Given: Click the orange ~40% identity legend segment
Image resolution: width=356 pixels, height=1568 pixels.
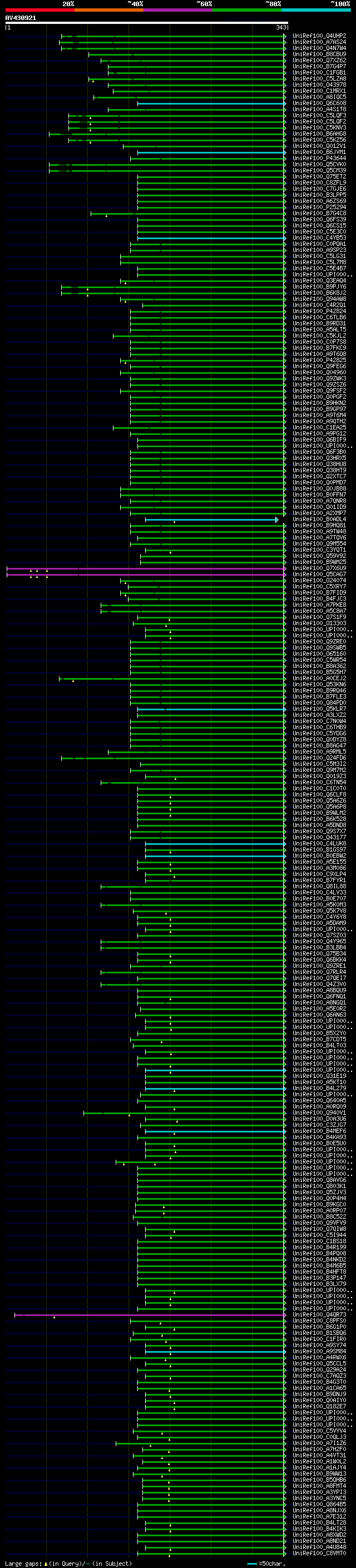Looking at the screenshot, I should coord(109,11).
